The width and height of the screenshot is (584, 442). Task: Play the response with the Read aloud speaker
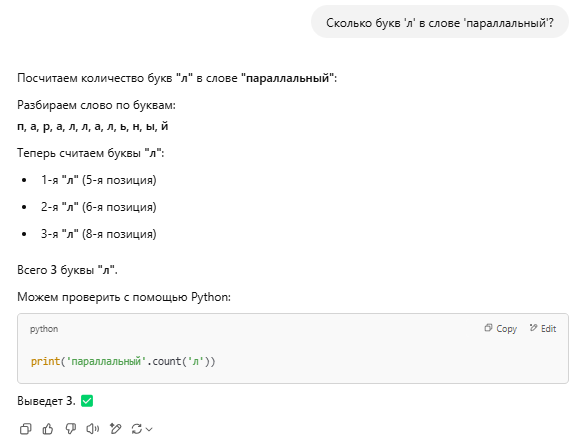tap(93, 429)
